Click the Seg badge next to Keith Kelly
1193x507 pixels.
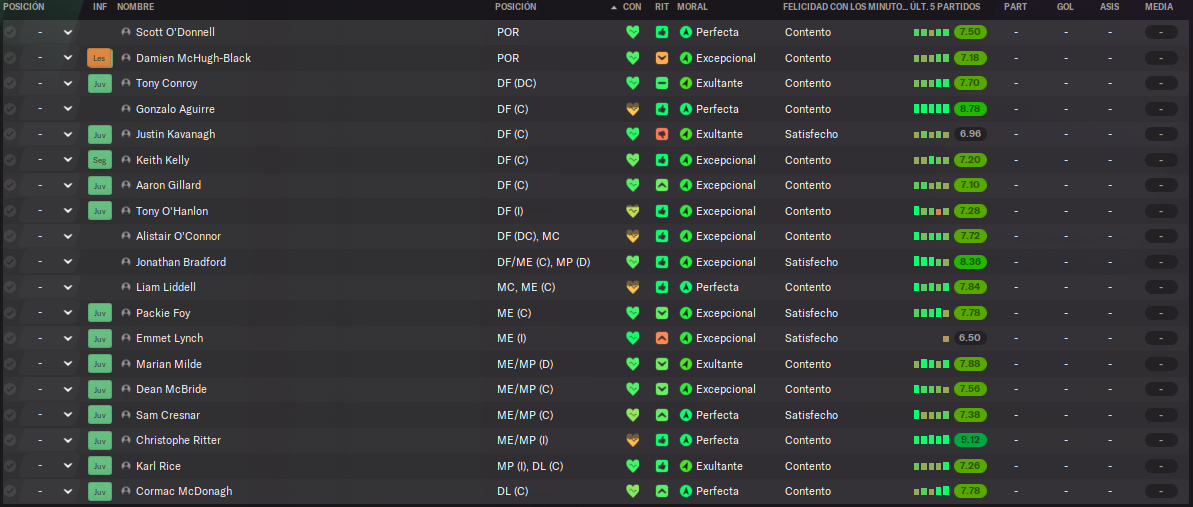click(100, 160)
